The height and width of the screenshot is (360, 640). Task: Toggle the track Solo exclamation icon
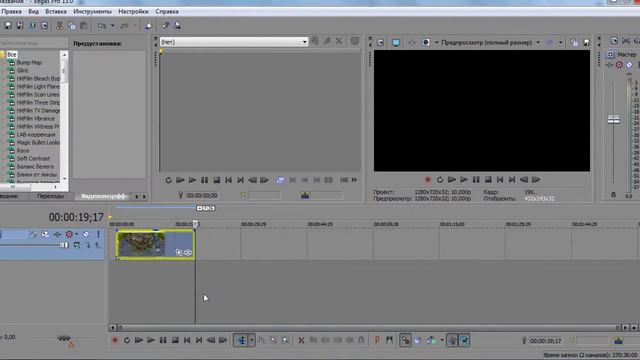98,234
